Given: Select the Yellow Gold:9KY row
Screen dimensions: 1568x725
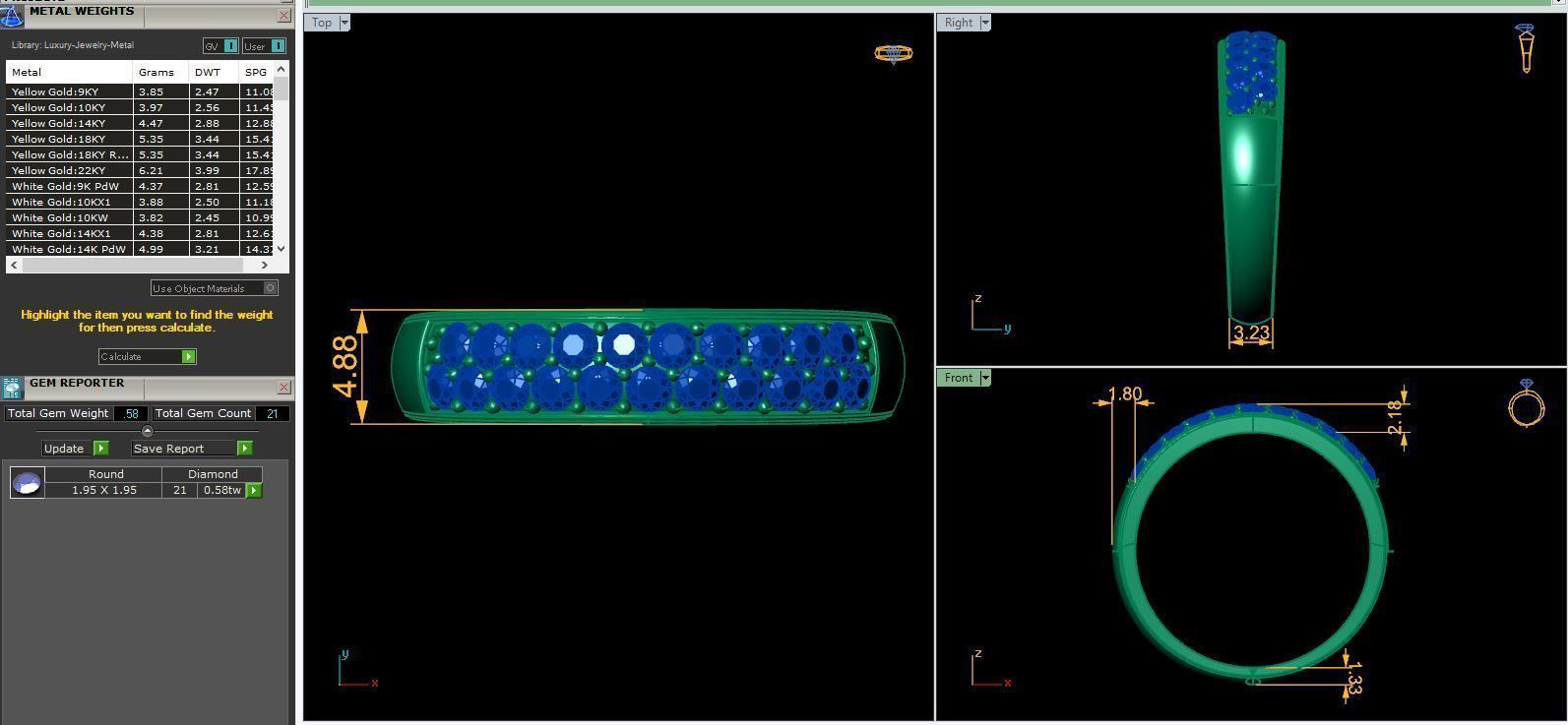Looking at the screenshot, I should pos(140,91).
